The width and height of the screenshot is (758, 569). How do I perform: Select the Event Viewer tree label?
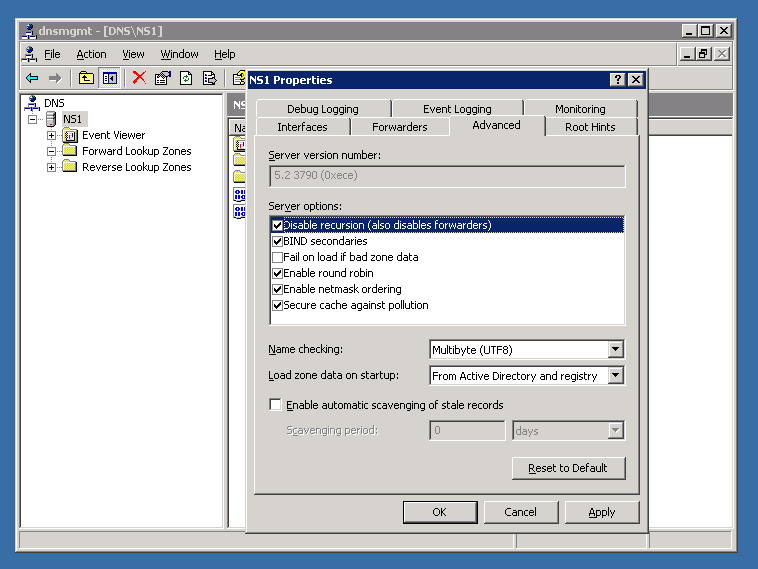point(114,135)
